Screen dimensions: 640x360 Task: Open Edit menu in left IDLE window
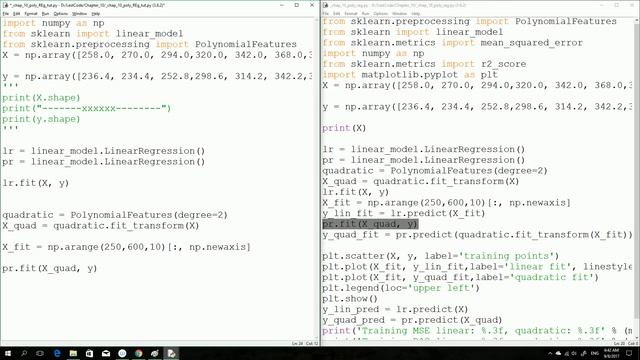tap(16, 13)
